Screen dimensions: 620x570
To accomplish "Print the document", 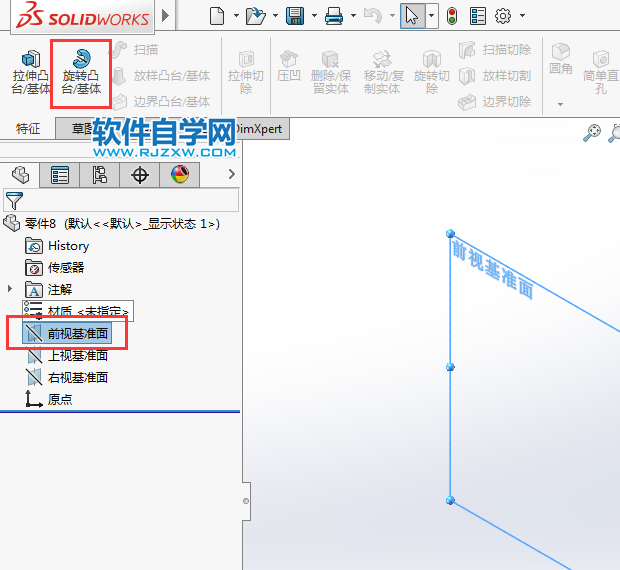I will 334,16.
